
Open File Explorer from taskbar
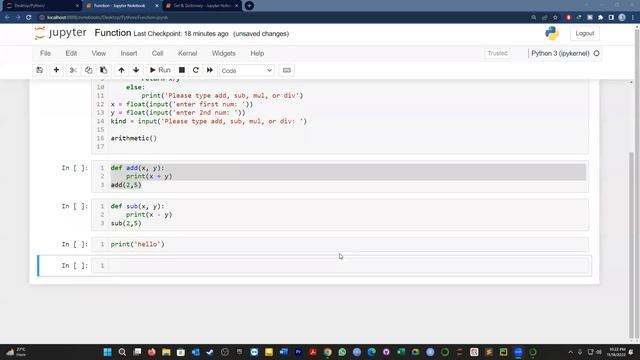(x=166, y=352)
